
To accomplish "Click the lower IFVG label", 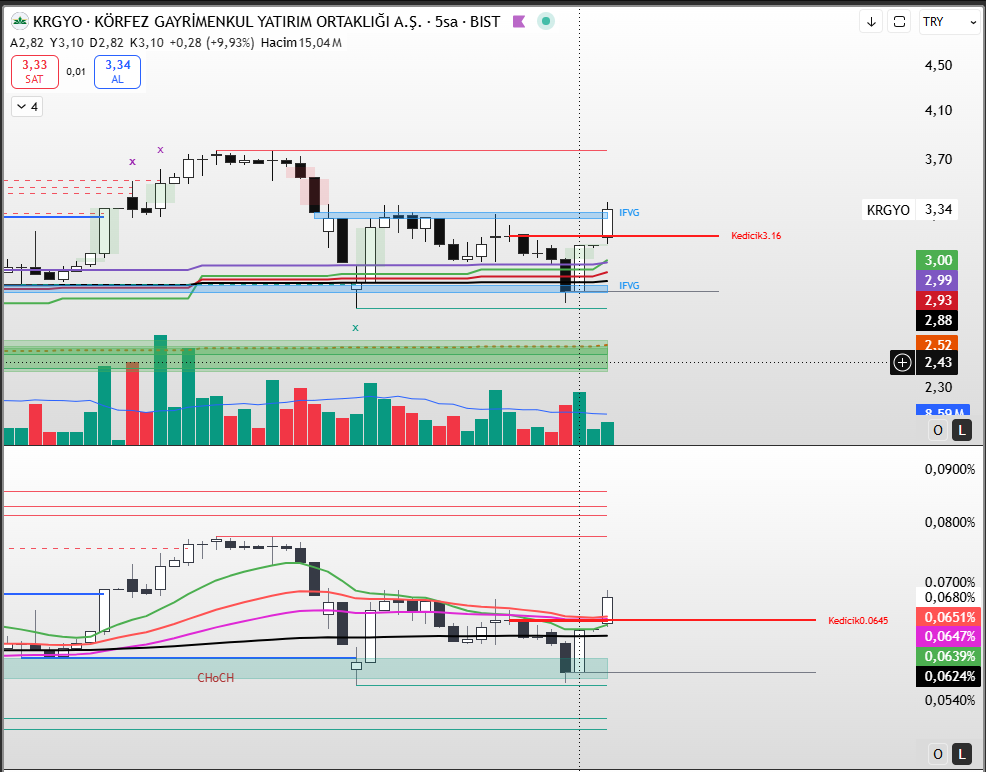I will pyautogui.click(x=629, y=286).
